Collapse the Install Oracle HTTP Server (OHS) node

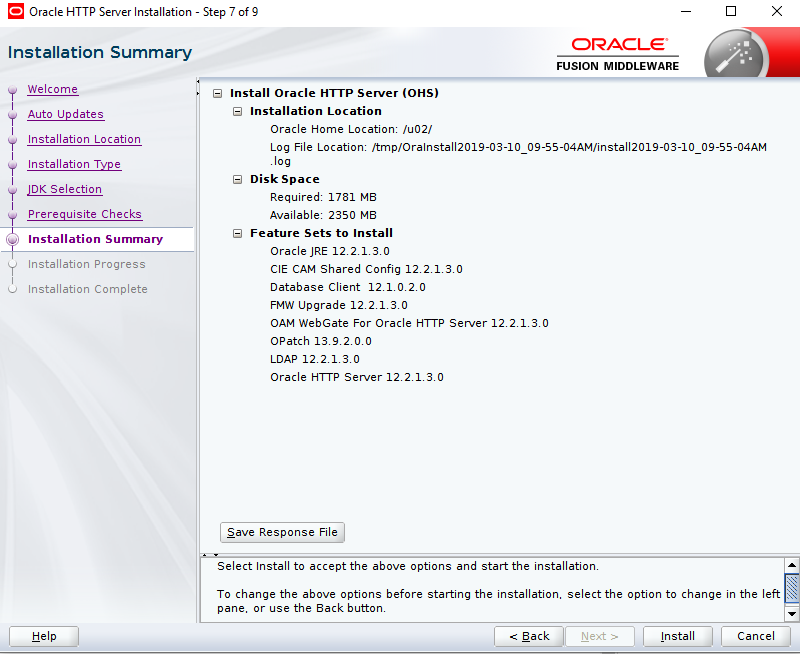(x=217, y=92)
